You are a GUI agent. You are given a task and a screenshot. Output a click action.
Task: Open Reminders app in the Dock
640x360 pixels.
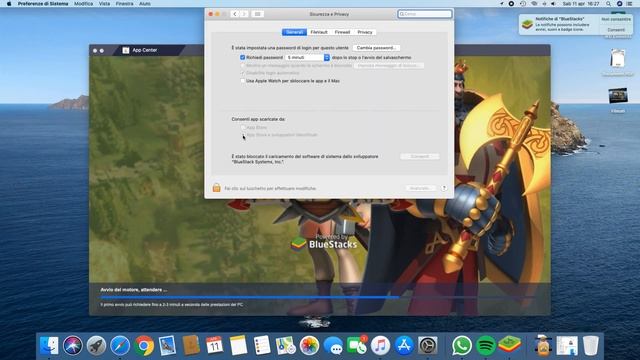[x=262, y=346]
